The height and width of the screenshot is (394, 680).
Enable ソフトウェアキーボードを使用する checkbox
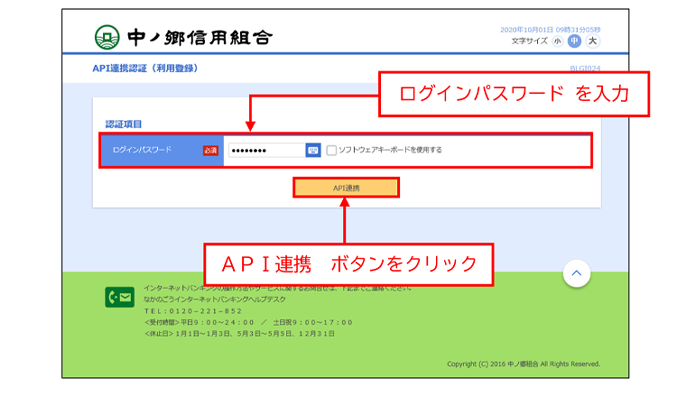(331, 150)
